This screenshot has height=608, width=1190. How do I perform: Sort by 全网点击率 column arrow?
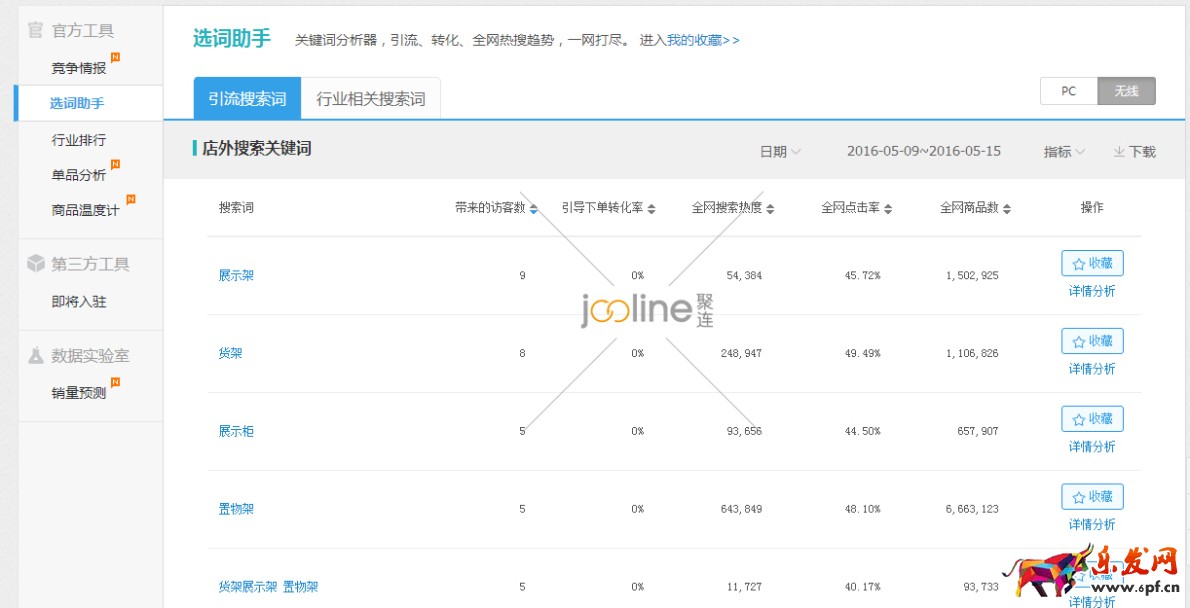coord(888,209)
